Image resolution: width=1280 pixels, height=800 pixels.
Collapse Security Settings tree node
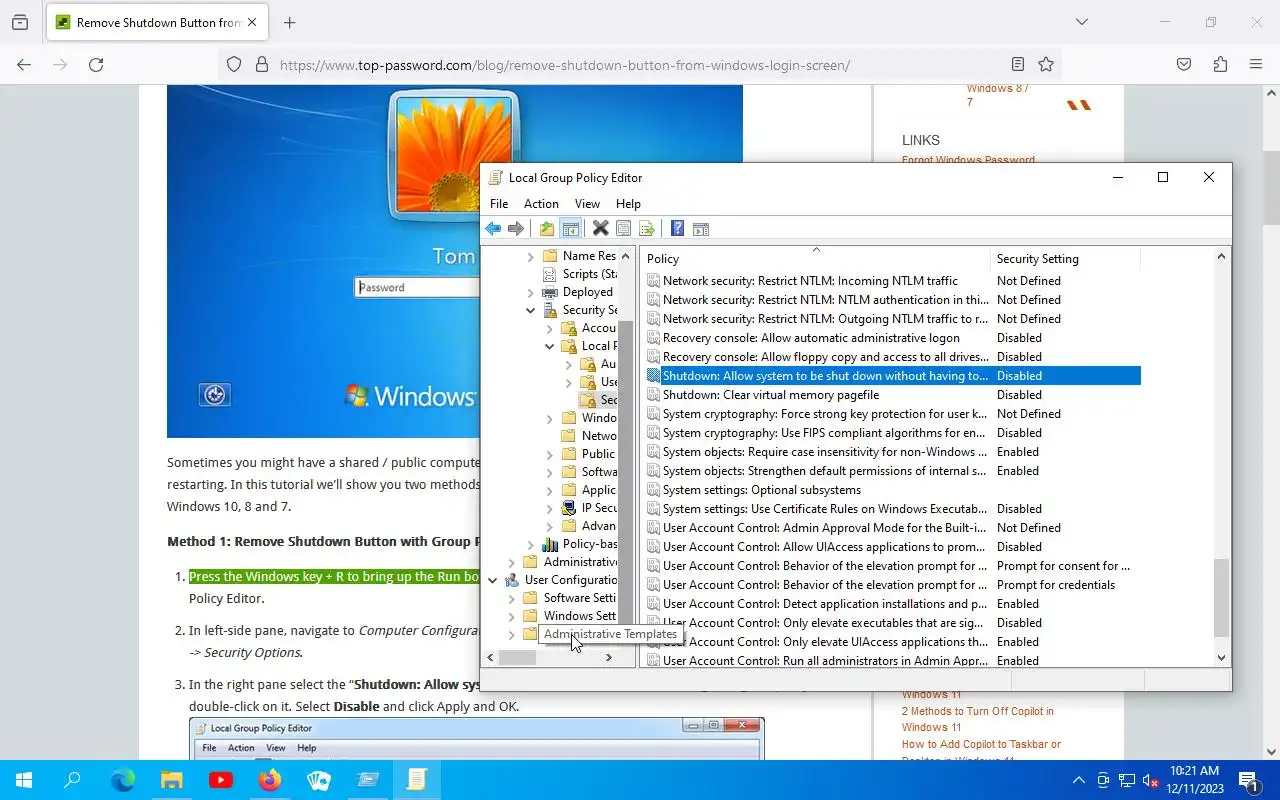pyautogui.click(x=530, y=310)
